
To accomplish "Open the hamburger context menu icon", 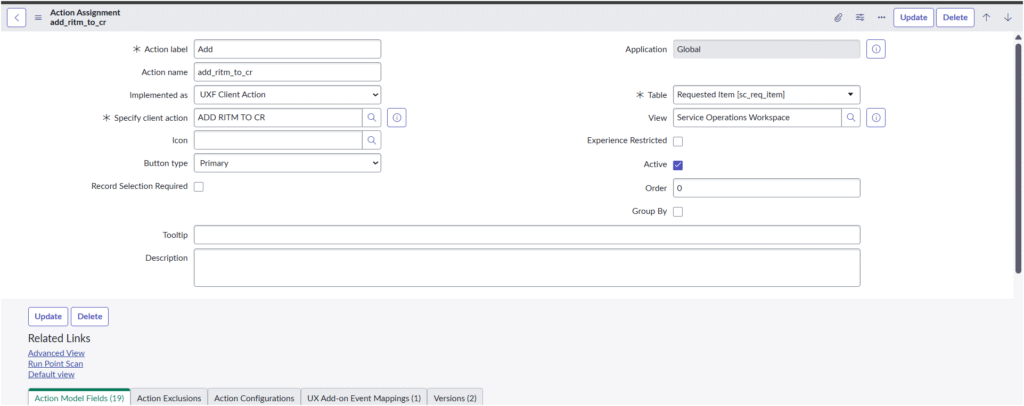I will (x=38, y=17).
